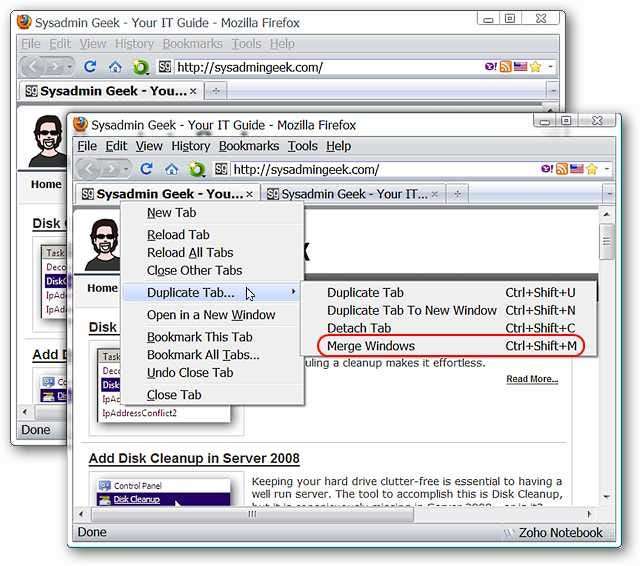Viewport: 640px width, 566px height.
Task: Click the back arrow in the front window
Action: pos(91,169)
